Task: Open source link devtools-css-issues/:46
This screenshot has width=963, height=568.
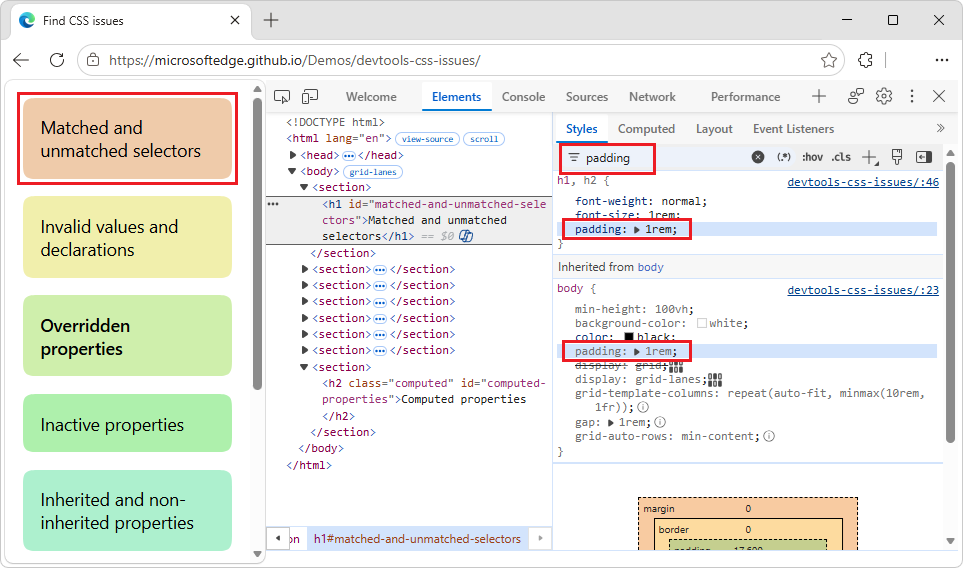Action: coord(863,182)
